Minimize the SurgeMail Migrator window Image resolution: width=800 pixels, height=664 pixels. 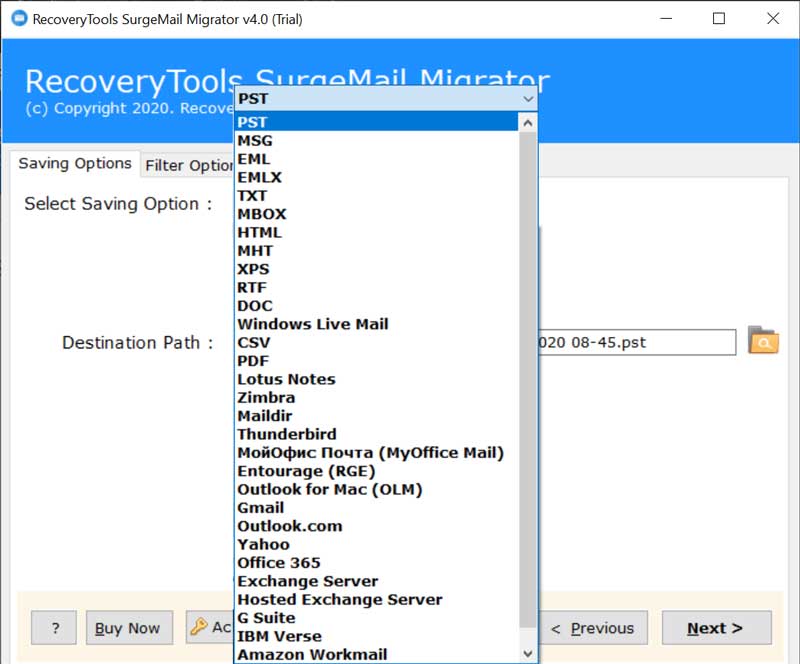click(x=666, y=19)
